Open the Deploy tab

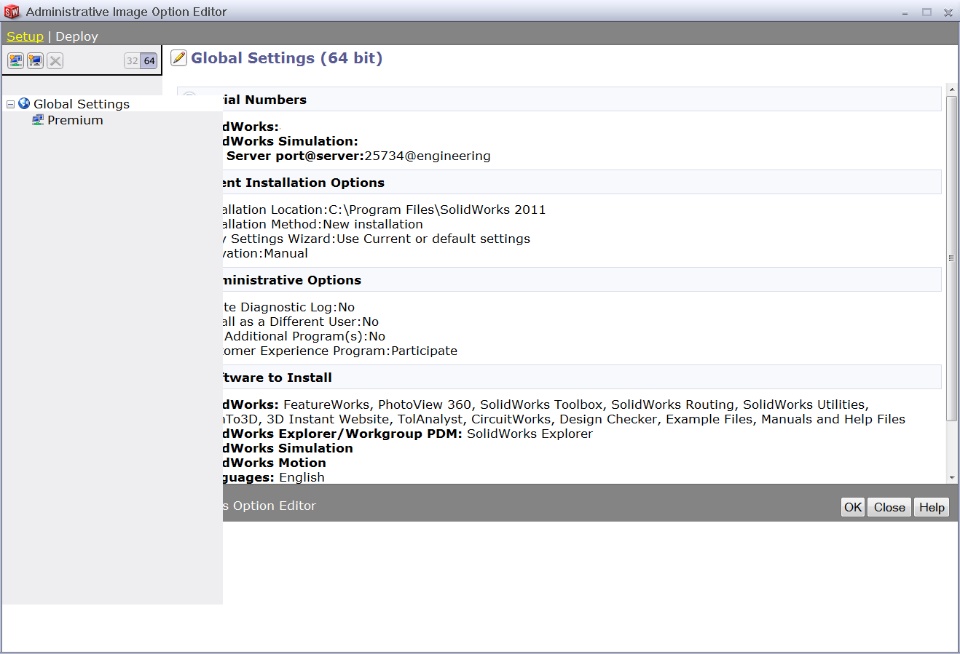pyautogui.click(x=77, y=36)
